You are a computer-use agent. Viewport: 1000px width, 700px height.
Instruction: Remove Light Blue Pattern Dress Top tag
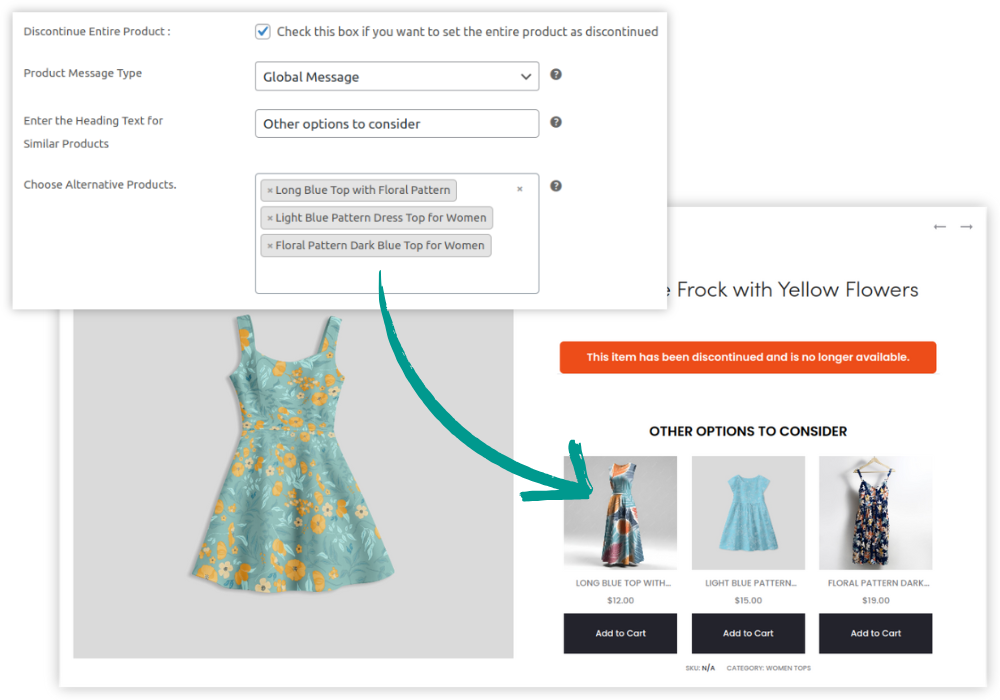pyautogui.click(x=270, y=218)
